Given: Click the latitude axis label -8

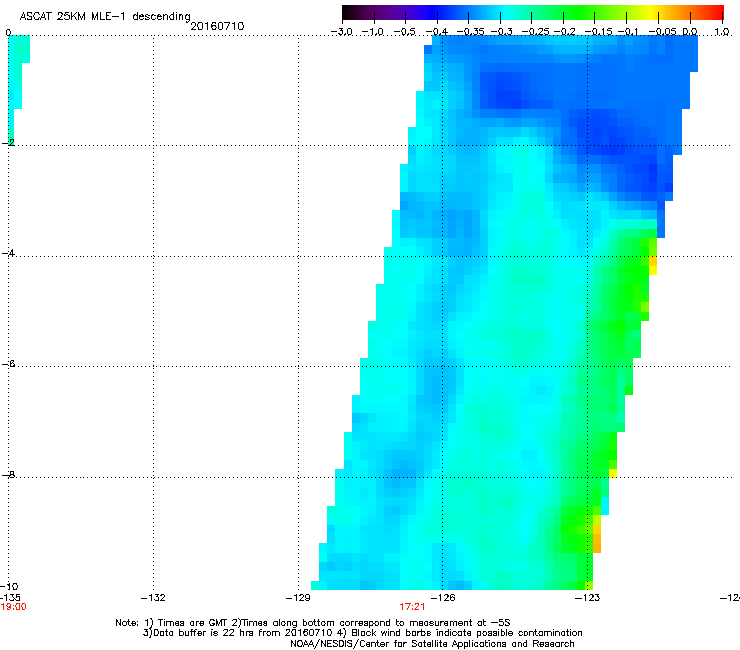Looking at the screenshot, I should click(9, 475).
